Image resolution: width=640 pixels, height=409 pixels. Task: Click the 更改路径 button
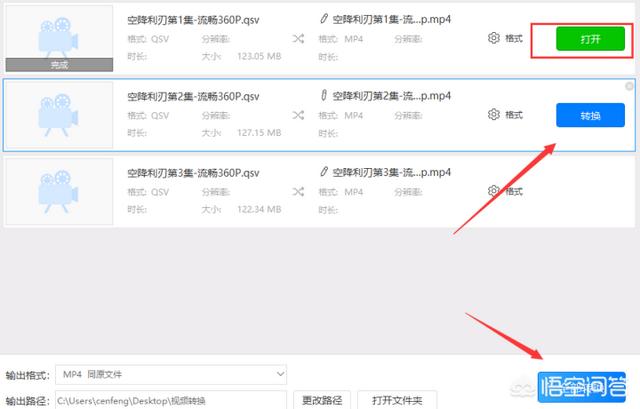[x=322, y=400]
